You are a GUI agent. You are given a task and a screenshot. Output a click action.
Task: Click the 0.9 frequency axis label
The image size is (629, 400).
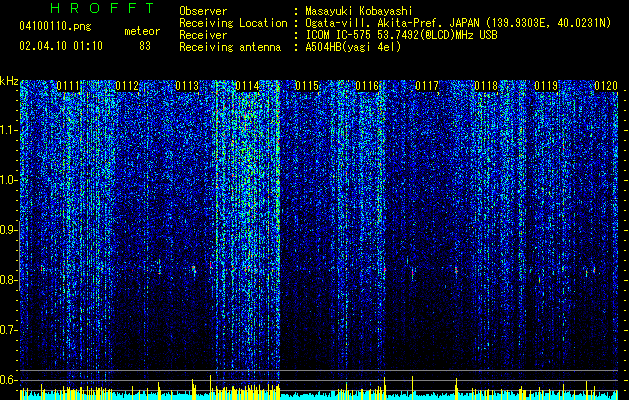[9, 230]
